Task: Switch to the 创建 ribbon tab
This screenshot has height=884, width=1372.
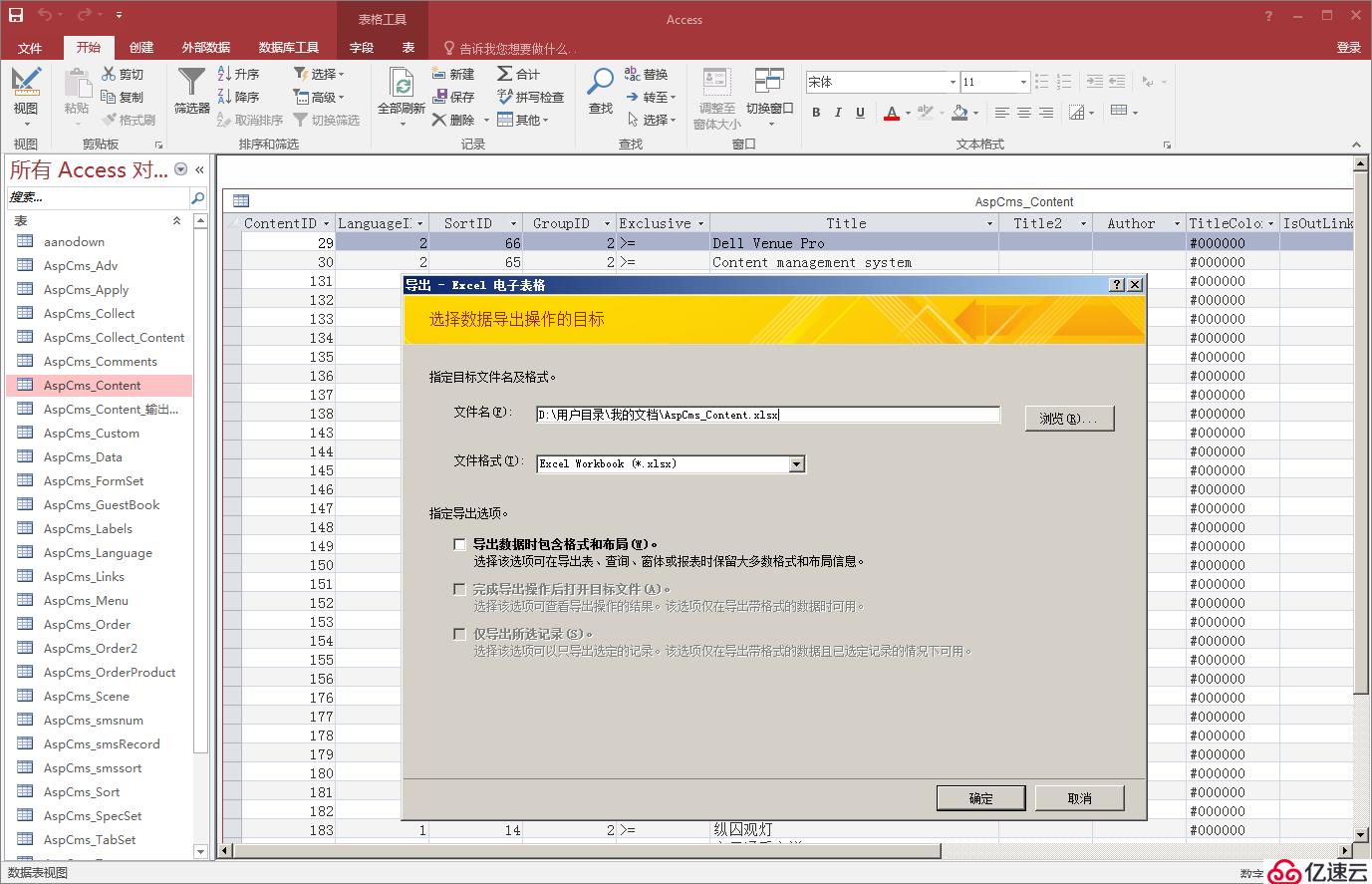Action: coord(141,48)
